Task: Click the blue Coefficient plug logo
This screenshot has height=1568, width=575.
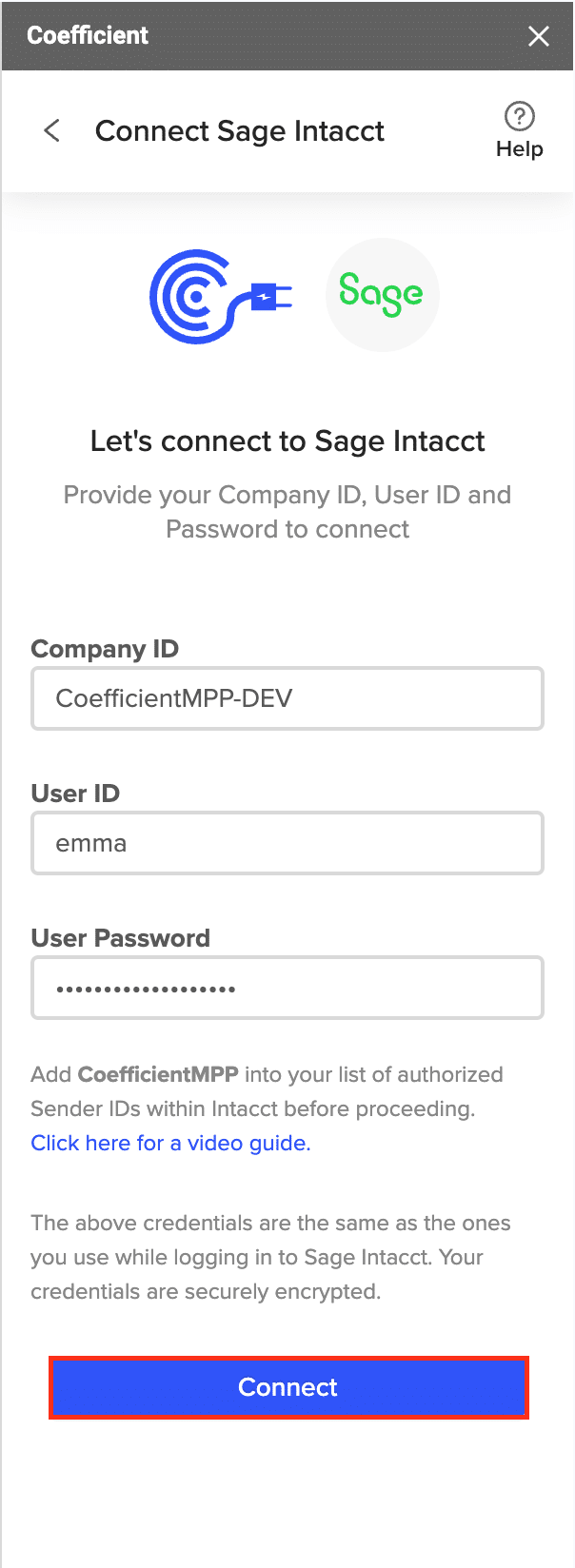Action: [221, 296]
